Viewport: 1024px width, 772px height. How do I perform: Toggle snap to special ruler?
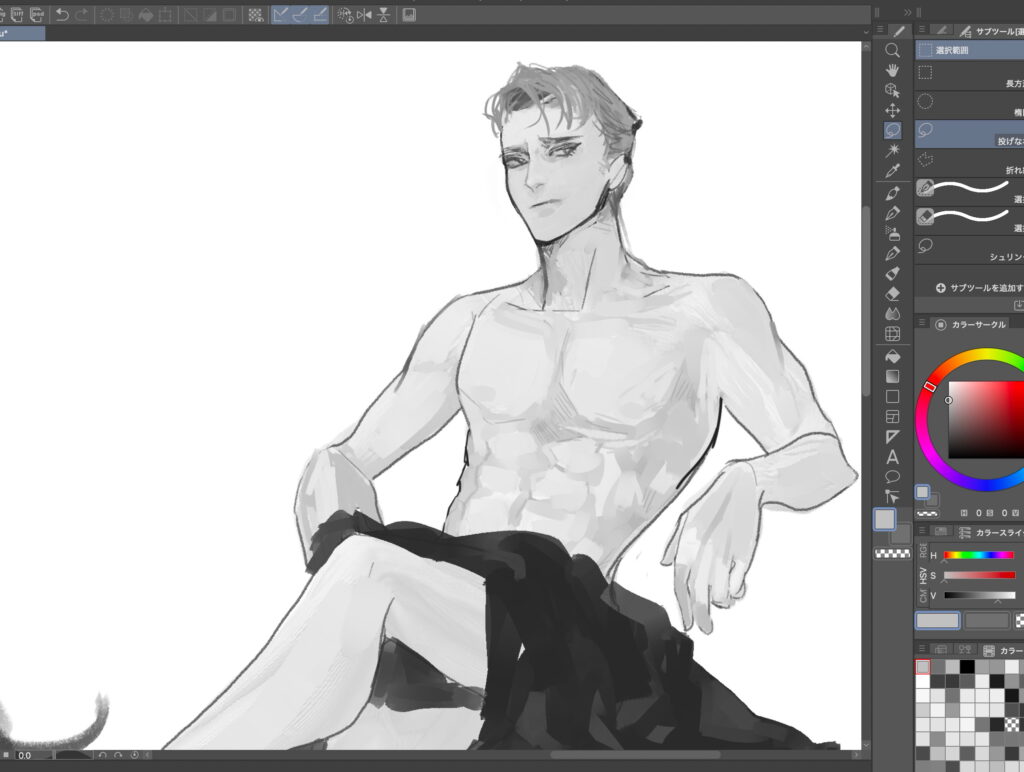(300, 15)
